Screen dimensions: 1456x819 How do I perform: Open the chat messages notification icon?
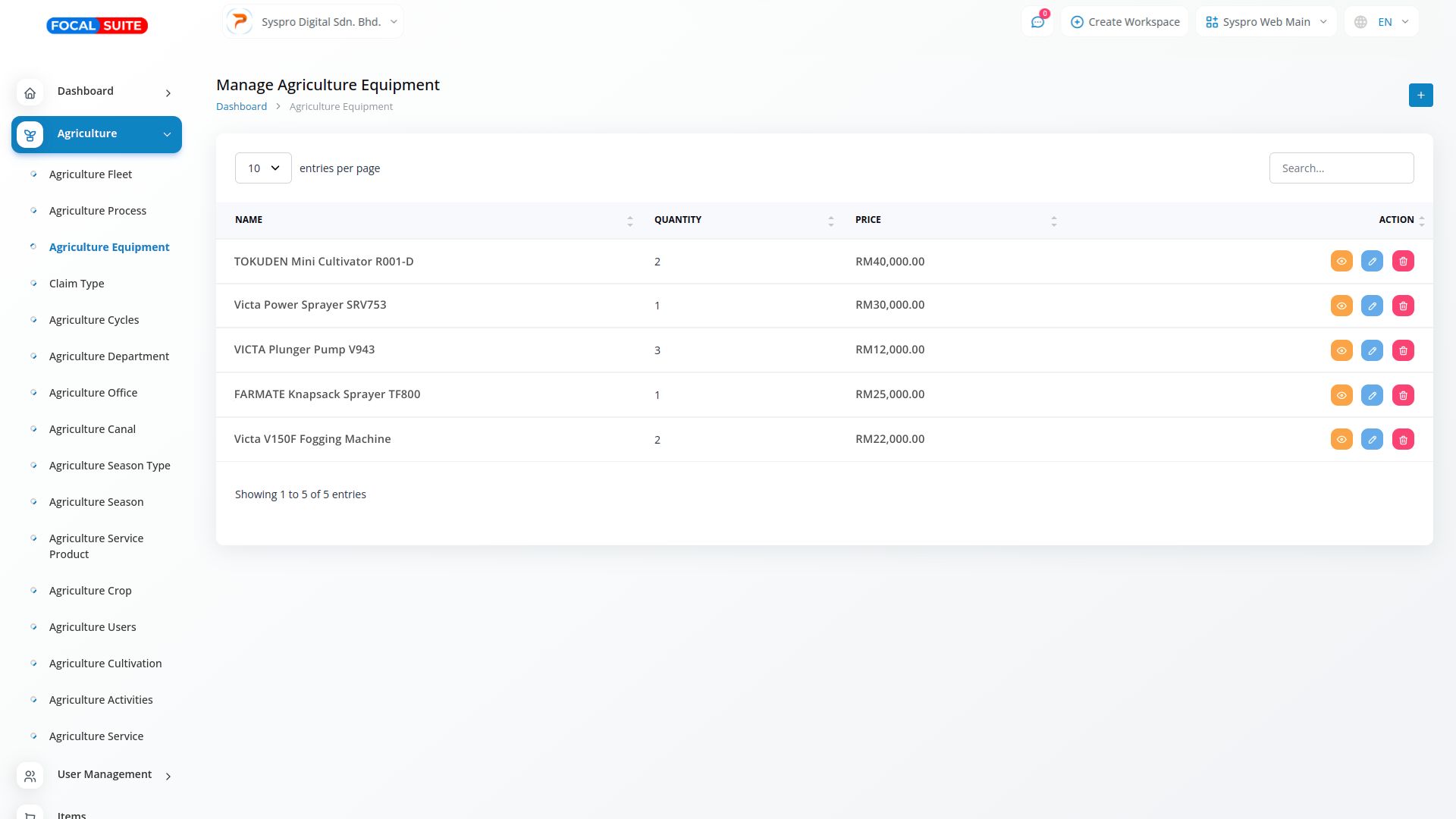point(1037,22)
